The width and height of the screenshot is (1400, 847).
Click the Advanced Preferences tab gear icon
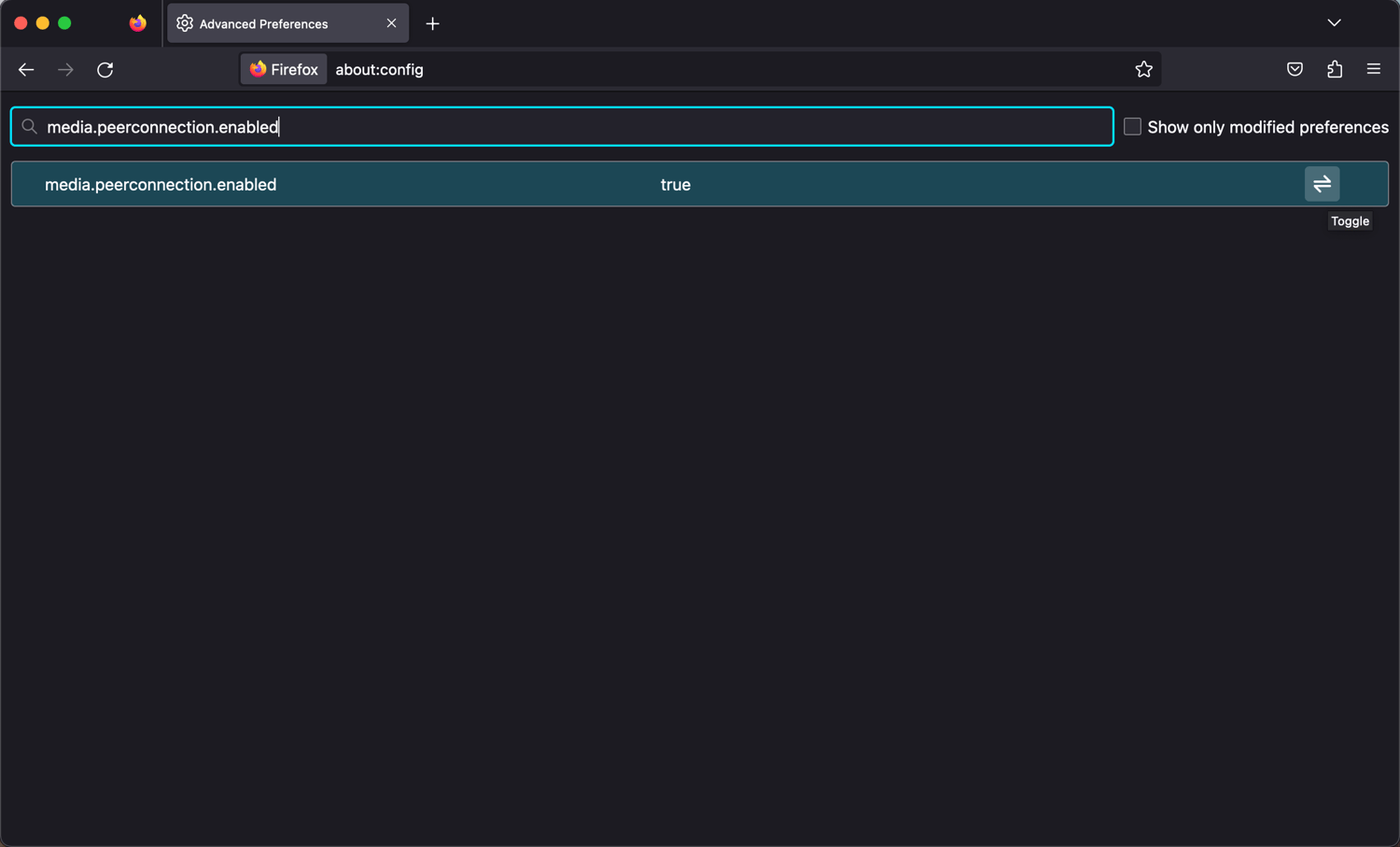185,23
